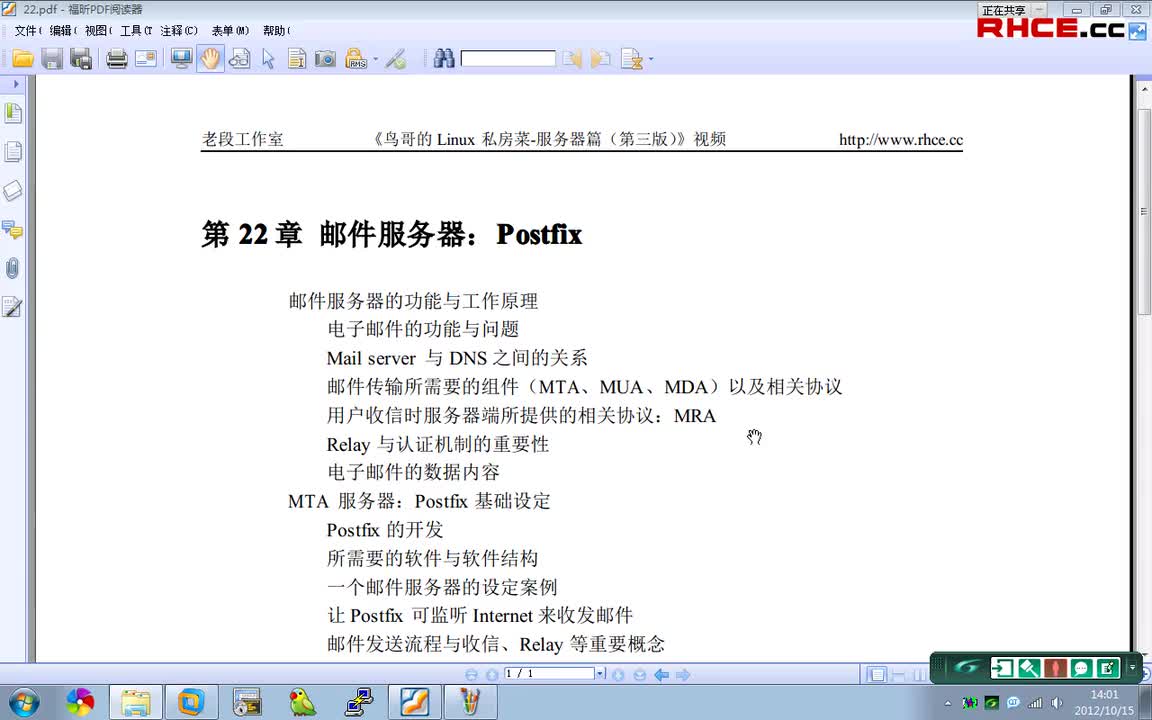The height and width of the screenshot is (720, 1152).
Task: Show hidden system tray icons
Action: (x=948, y=703)
